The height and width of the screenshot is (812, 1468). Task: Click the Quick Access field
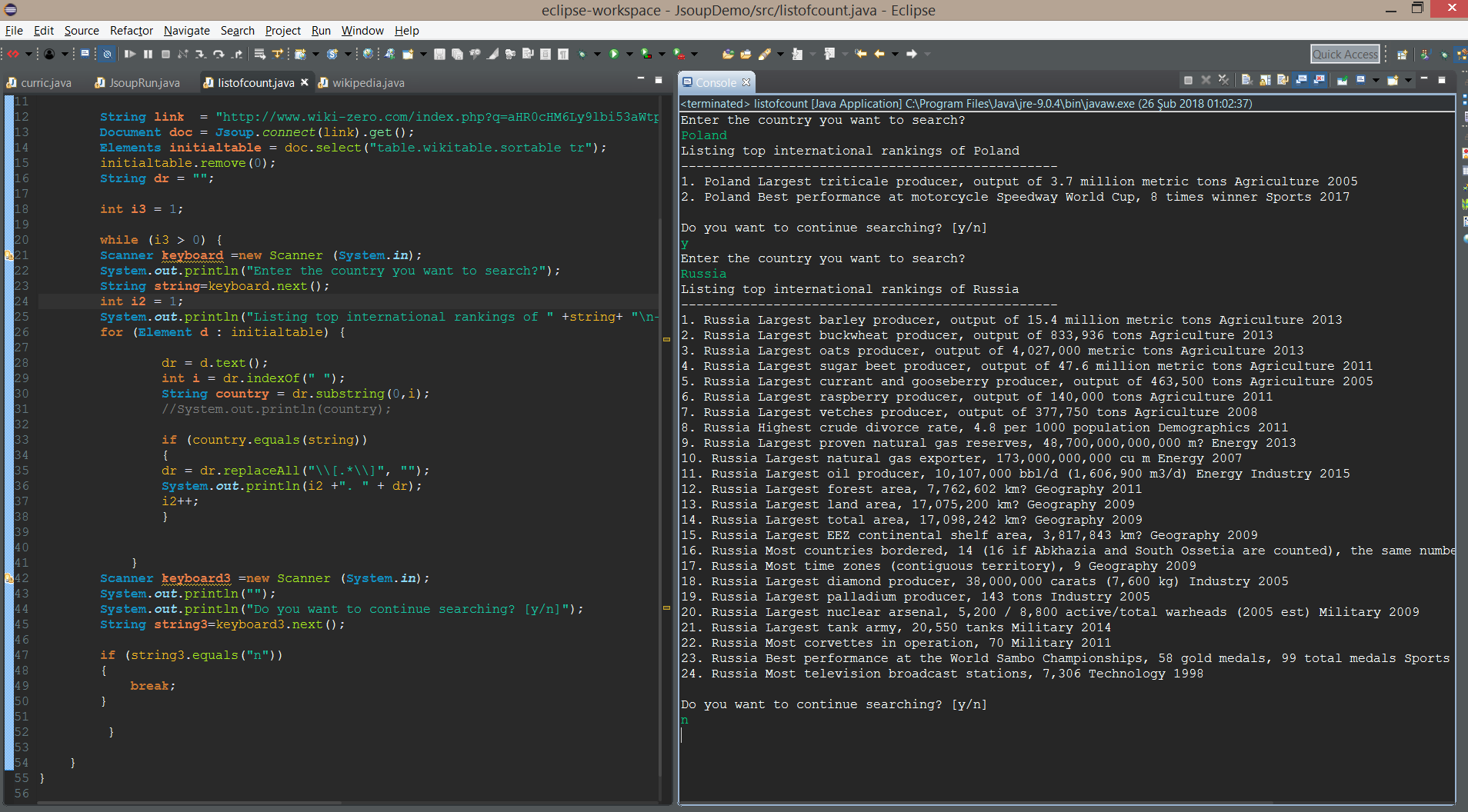pyautogui.click(x=1345, y=54)
